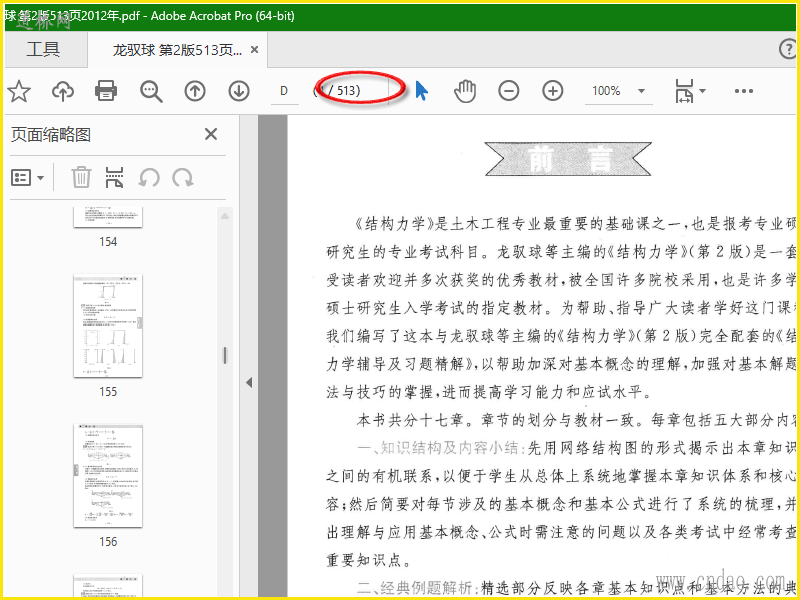800x600 pixels.
Task: Open the fit page scrolling options
Action: pyautogui.click(x=690, y=91)
